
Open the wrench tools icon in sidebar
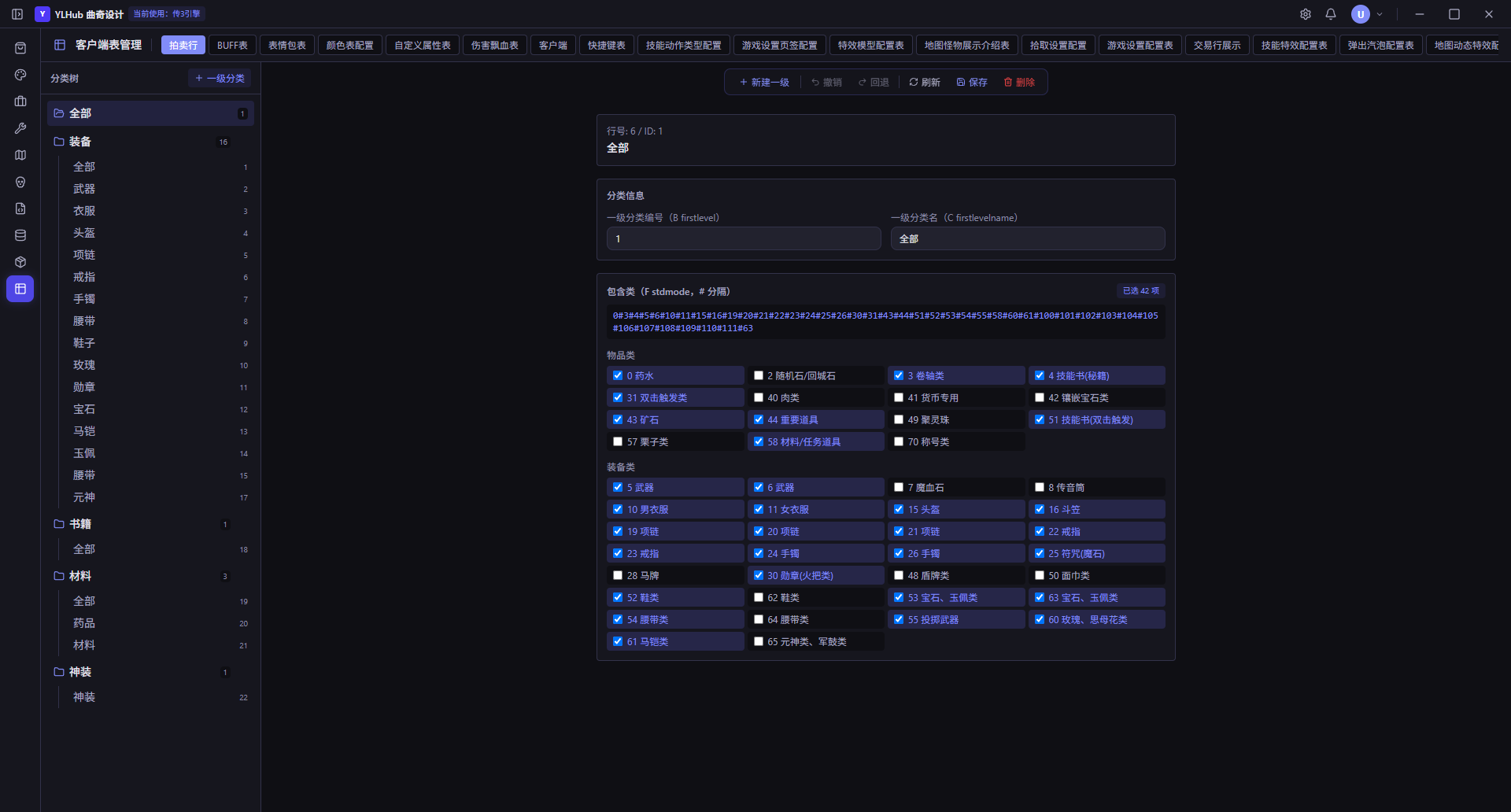[20, 128]
